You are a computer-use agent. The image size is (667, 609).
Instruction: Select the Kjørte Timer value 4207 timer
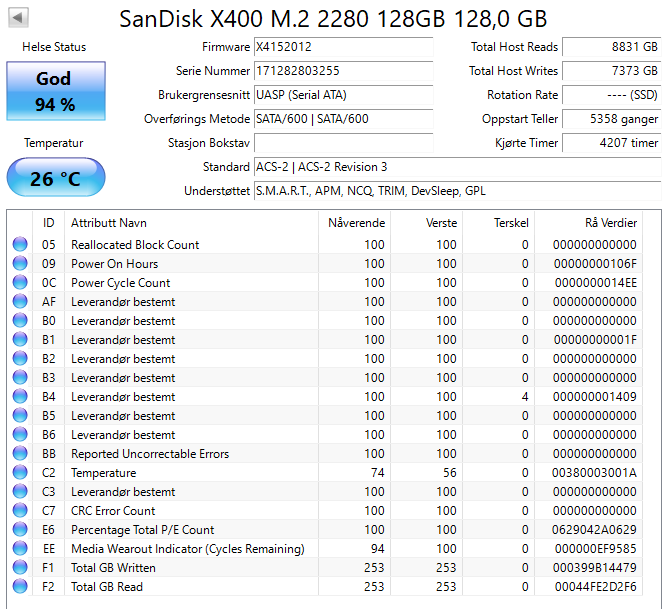click(x=611, y=143)
